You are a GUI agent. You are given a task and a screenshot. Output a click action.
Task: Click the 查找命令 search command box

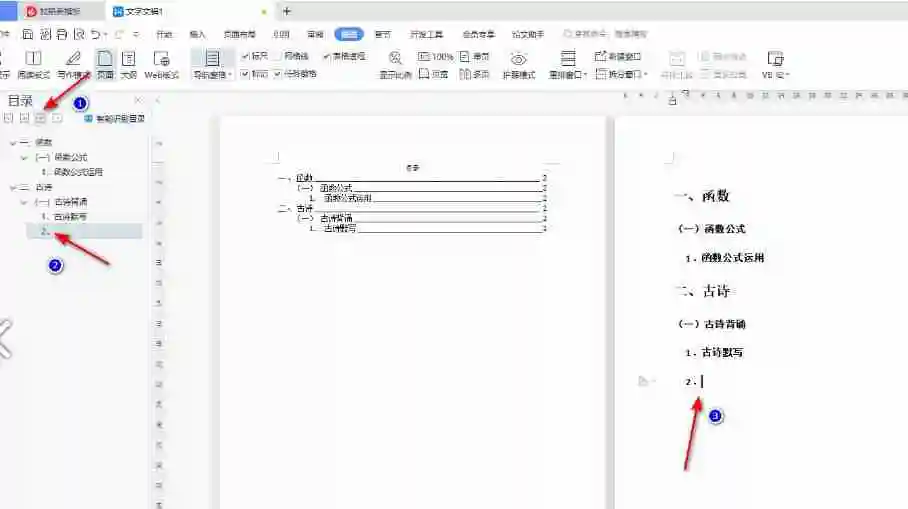tap(605, 34)
